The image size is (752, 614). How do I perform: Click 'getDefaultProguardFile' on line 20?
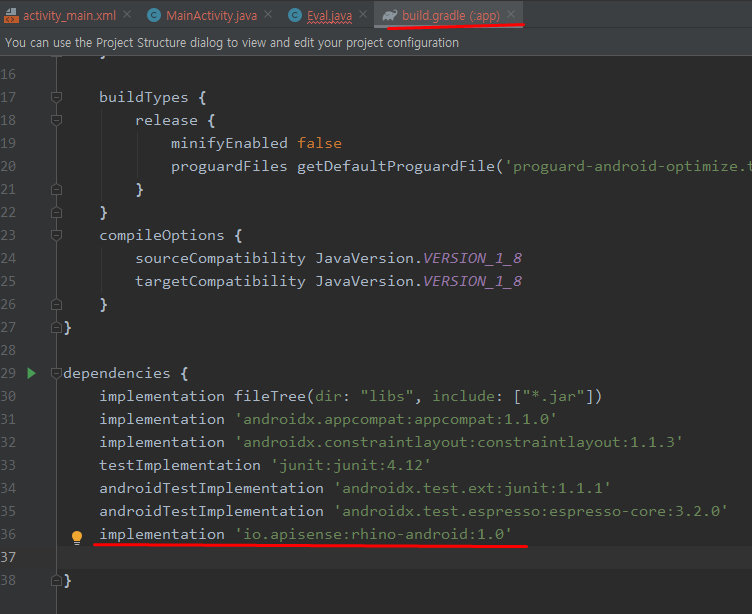pyautogui.click(x=396, y=166)
